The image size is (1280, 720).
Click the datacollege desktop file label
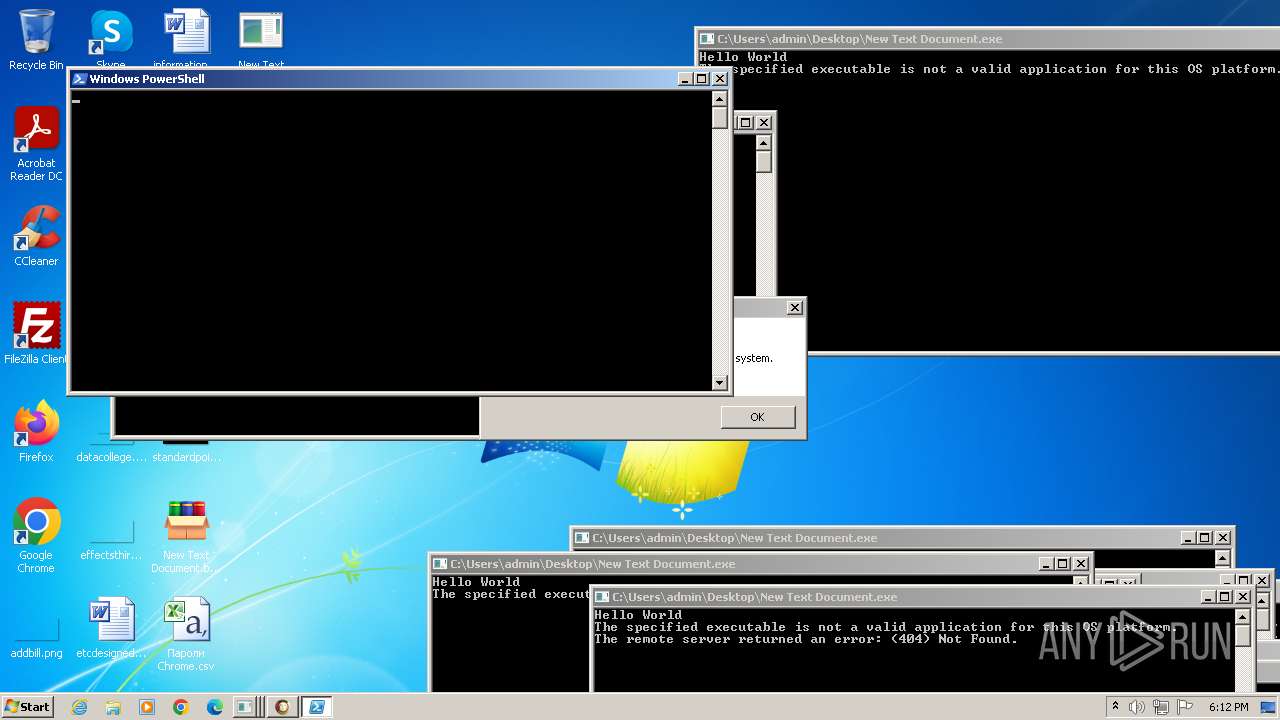pyautogui.click(x=111, y=457)
